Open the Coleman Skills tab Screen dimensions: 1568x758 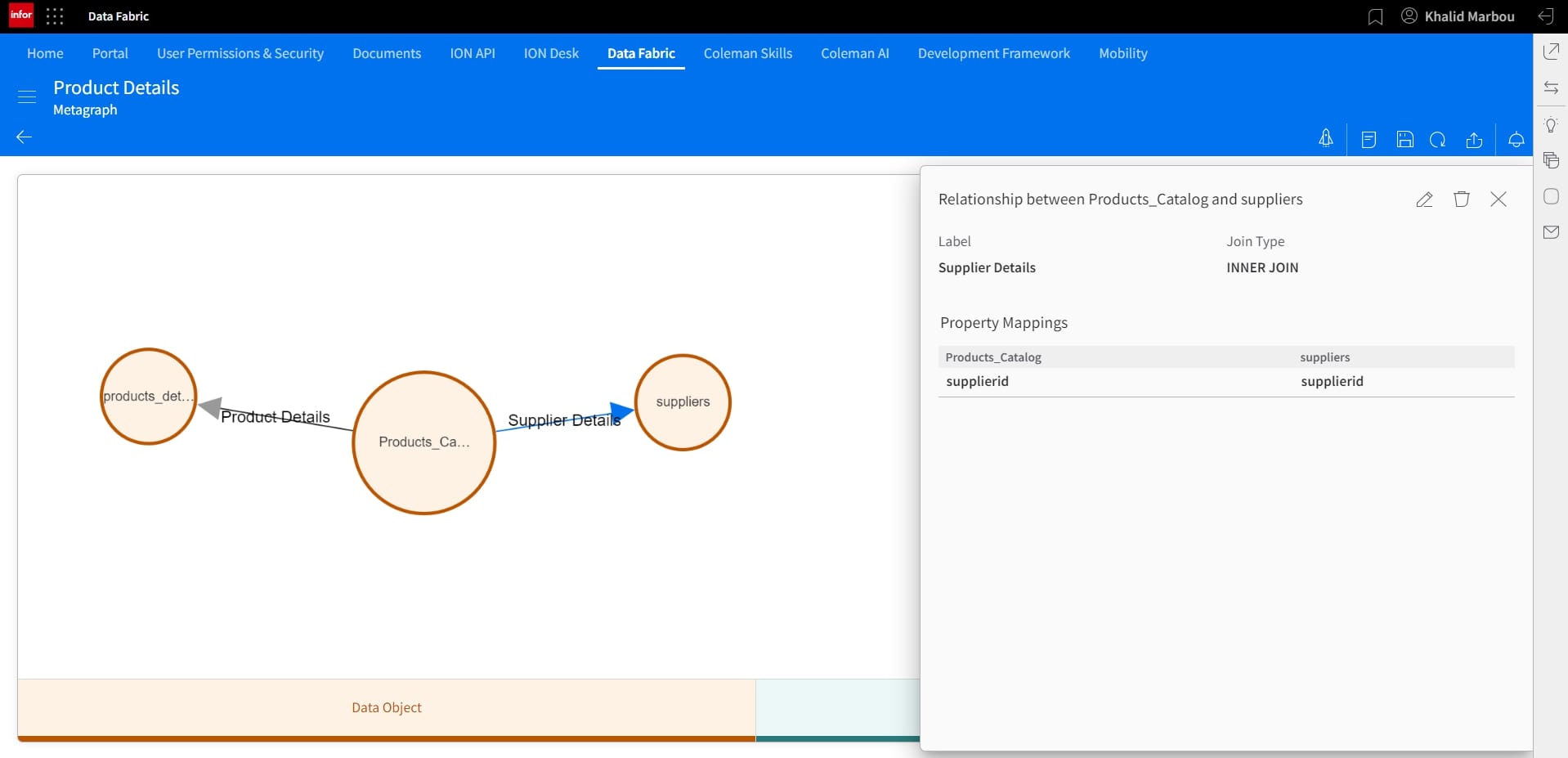click(748, 53)
